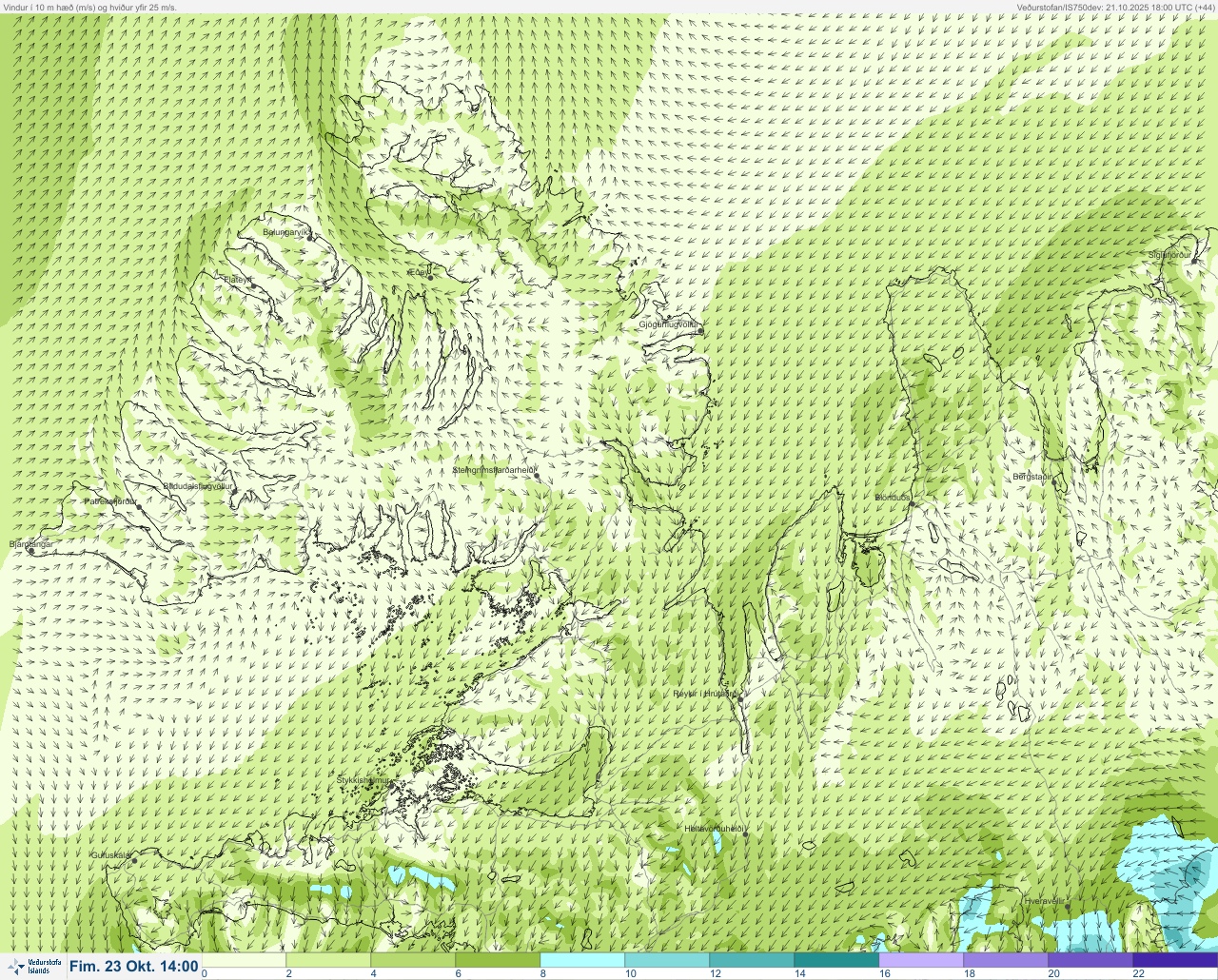This screenshot has height=980, width=1218.
Task: Select the 14–16 m/s dark teal swatch
Action: [x=836, y=960]
